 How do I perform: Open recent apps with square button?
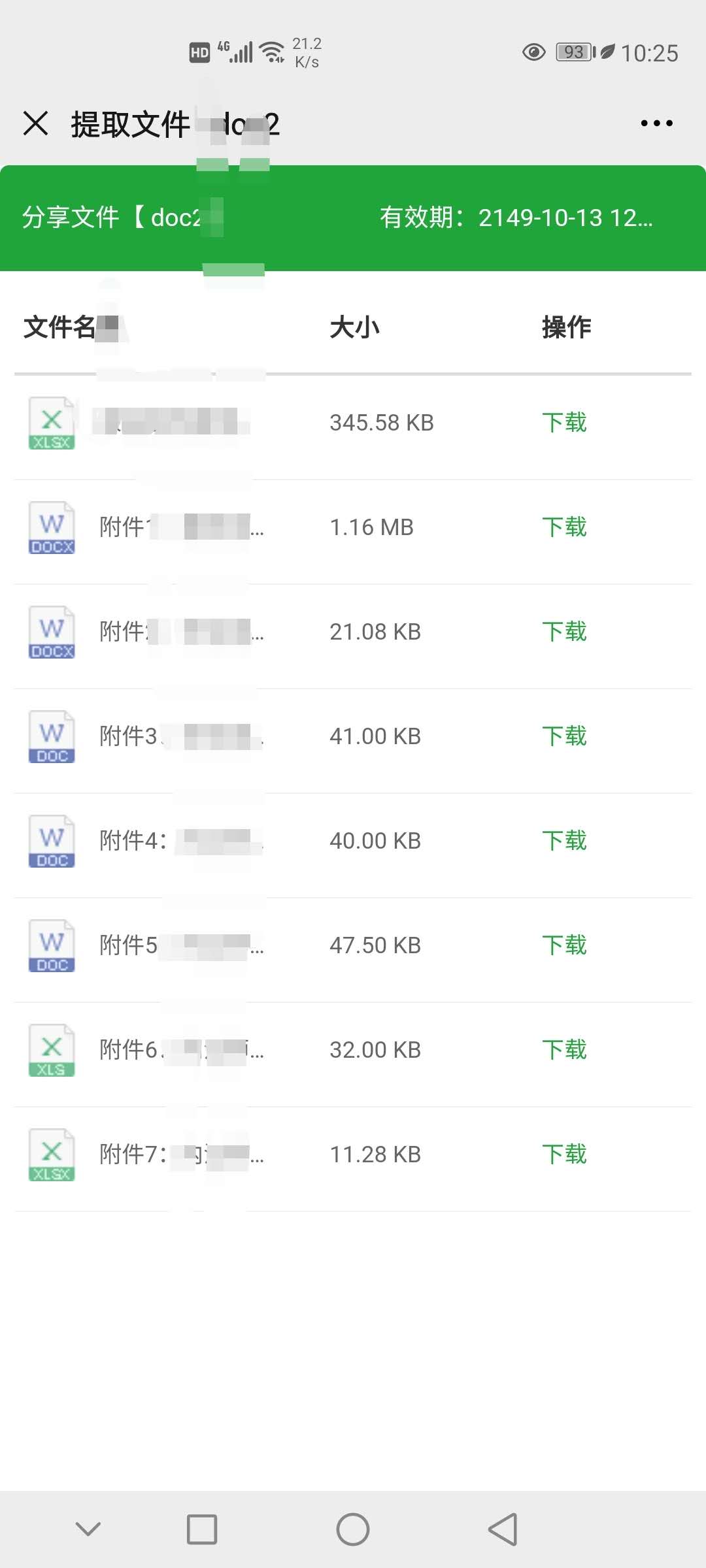[x=202, y=1529]
